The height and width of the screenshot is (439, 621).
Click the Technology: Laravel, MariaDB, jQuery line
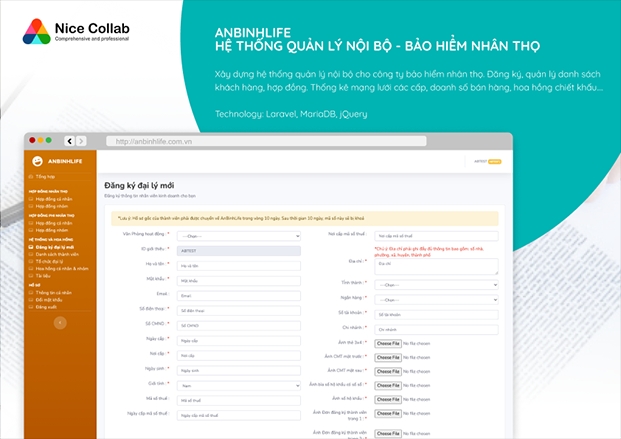coord(291,114)
